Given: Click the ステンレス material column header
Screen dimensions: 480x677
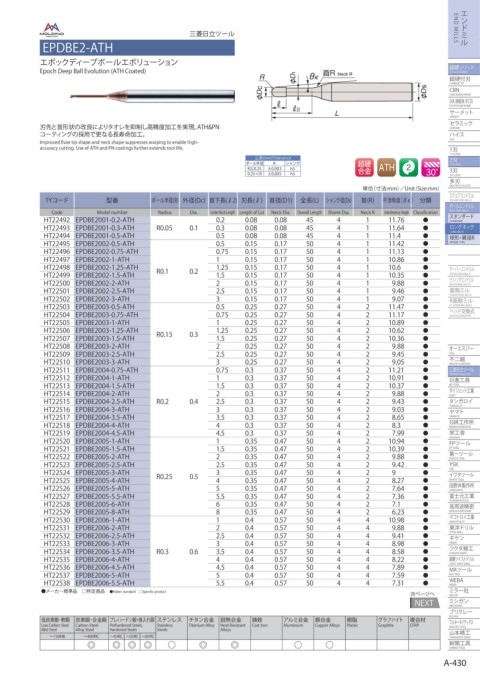Looking at the screenshot, I should tap(171, 625).
